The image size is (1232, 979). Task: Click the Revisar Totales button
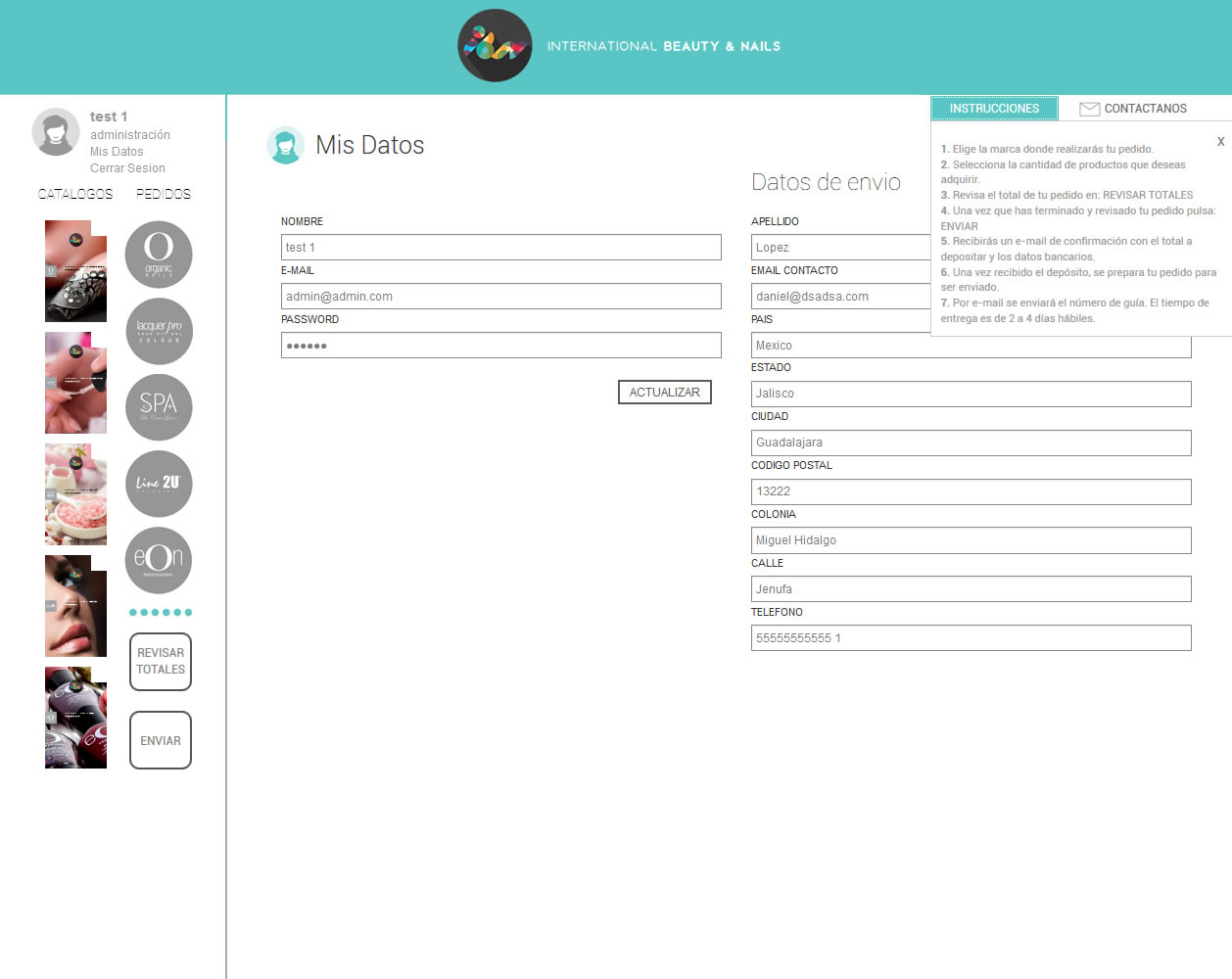[x=161, y=662]
